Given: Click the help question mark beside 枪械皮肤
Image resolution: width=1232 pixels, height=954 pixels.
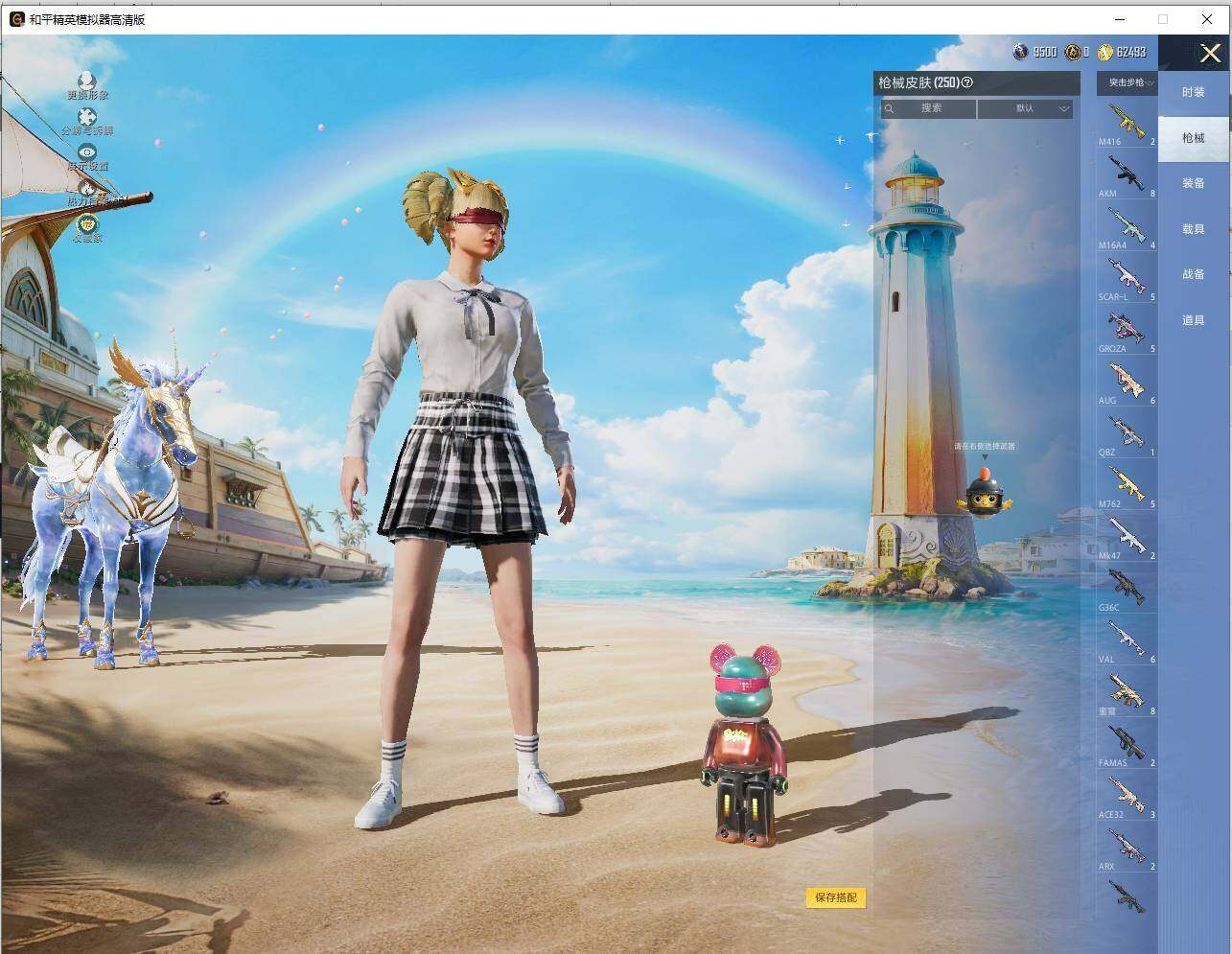Looking at the screenshot, I should click(967, 83).
